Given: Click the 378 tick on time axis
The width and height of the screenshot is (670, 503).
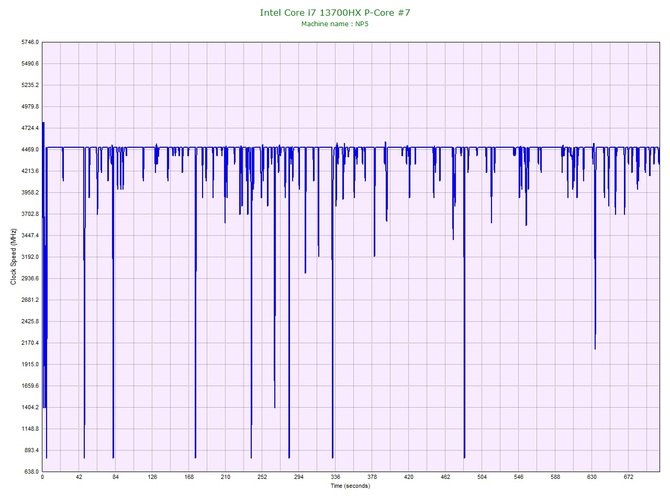Looking at the screenshot, I should (372, 477).
